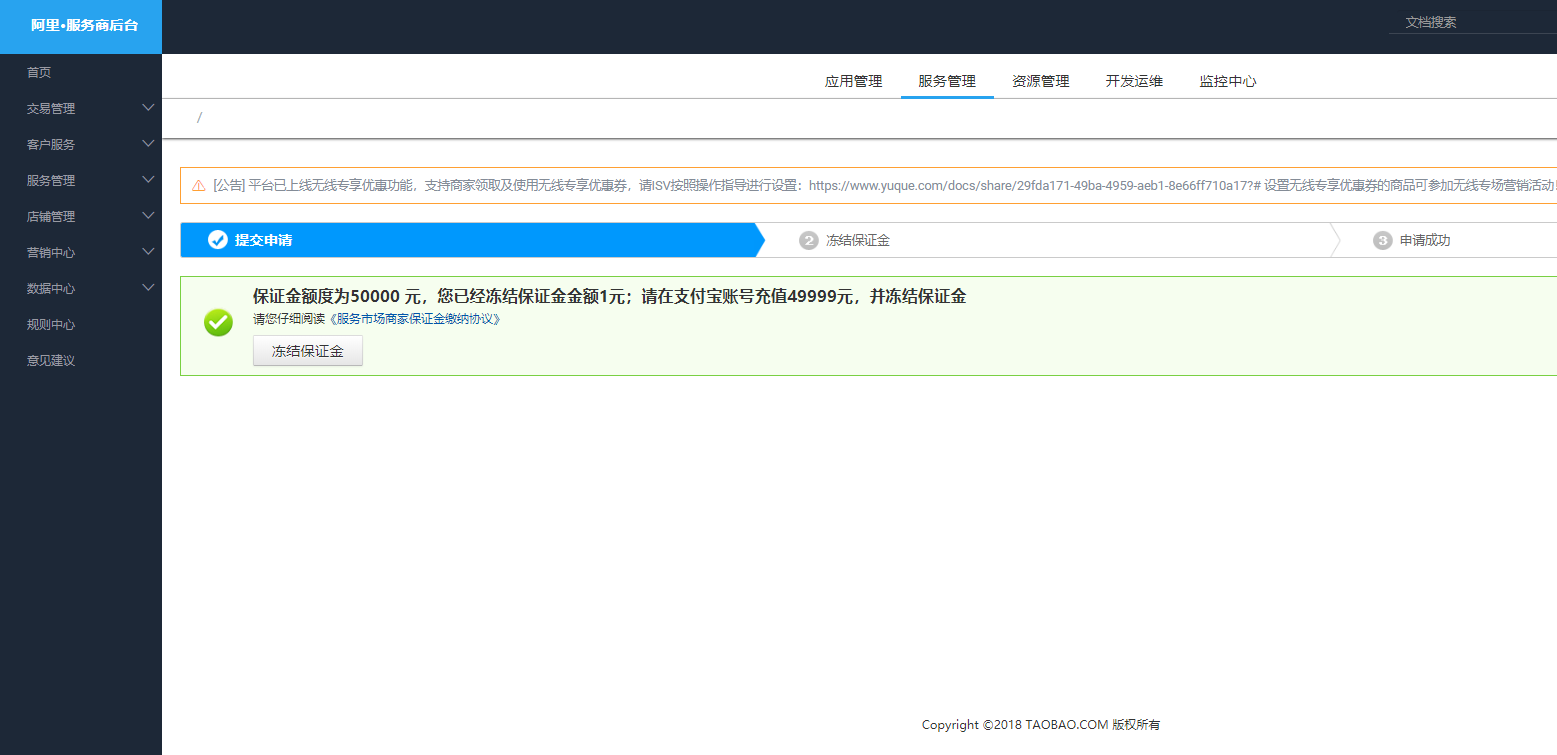Expand the 交易管理 sidebar menu
1557x755 pixels.
pyautogui.click(x=148, y=108)
